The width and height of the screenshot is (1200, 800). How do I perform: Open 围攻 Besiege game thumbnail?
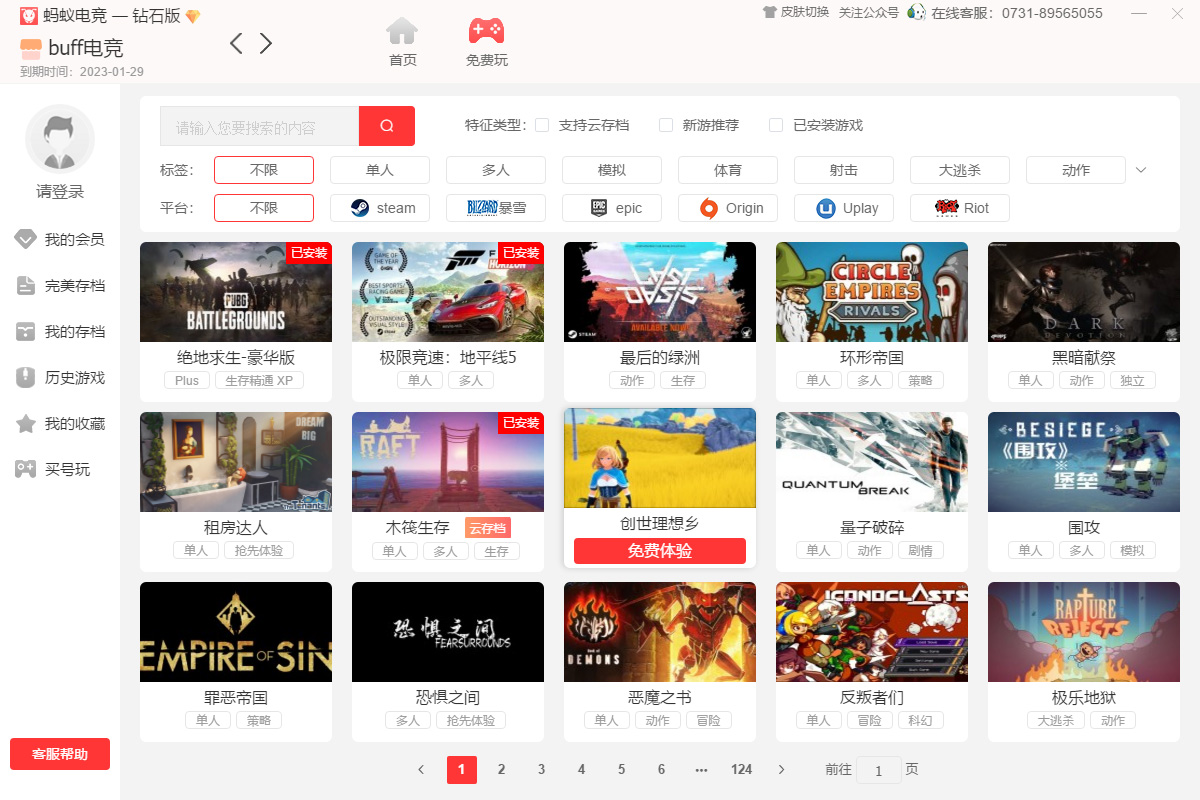[x=1084, y=462]
